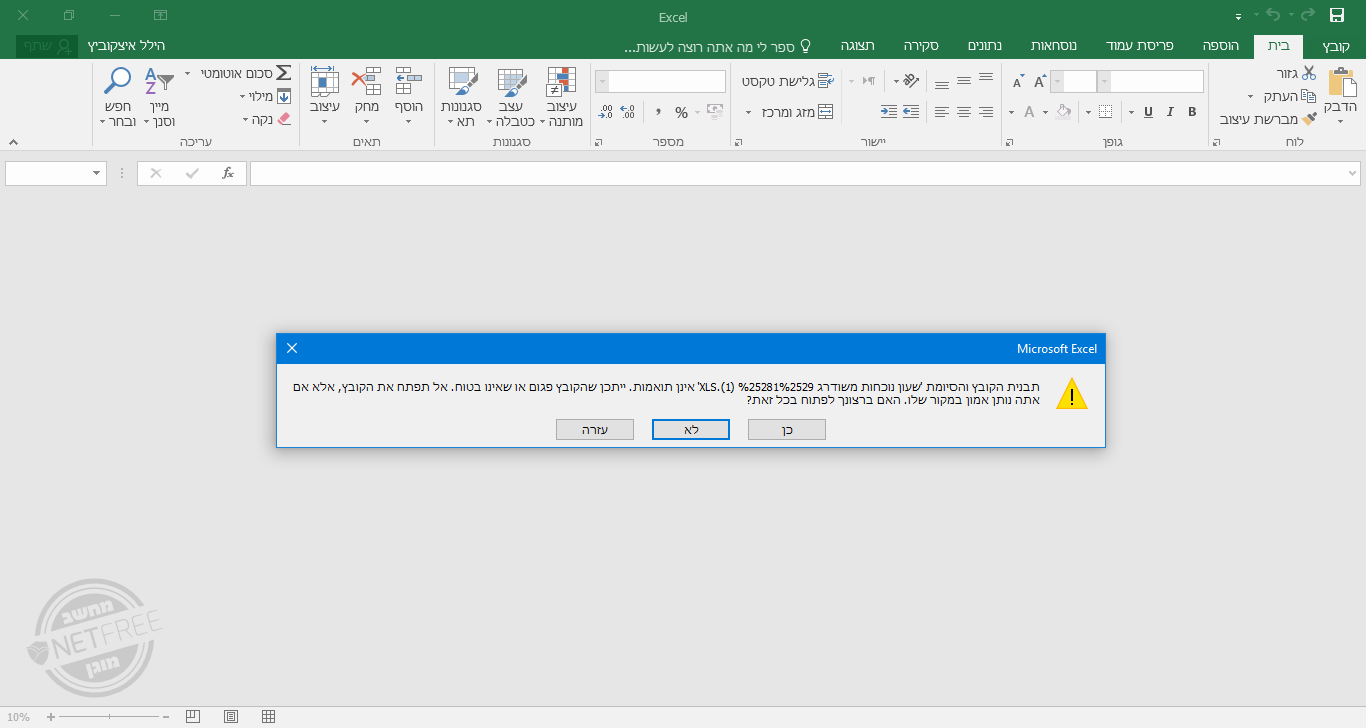This screenshot has width=1366, height=728.
Task: Open the Data (נתונים) tab
Action: pos(984,46)
